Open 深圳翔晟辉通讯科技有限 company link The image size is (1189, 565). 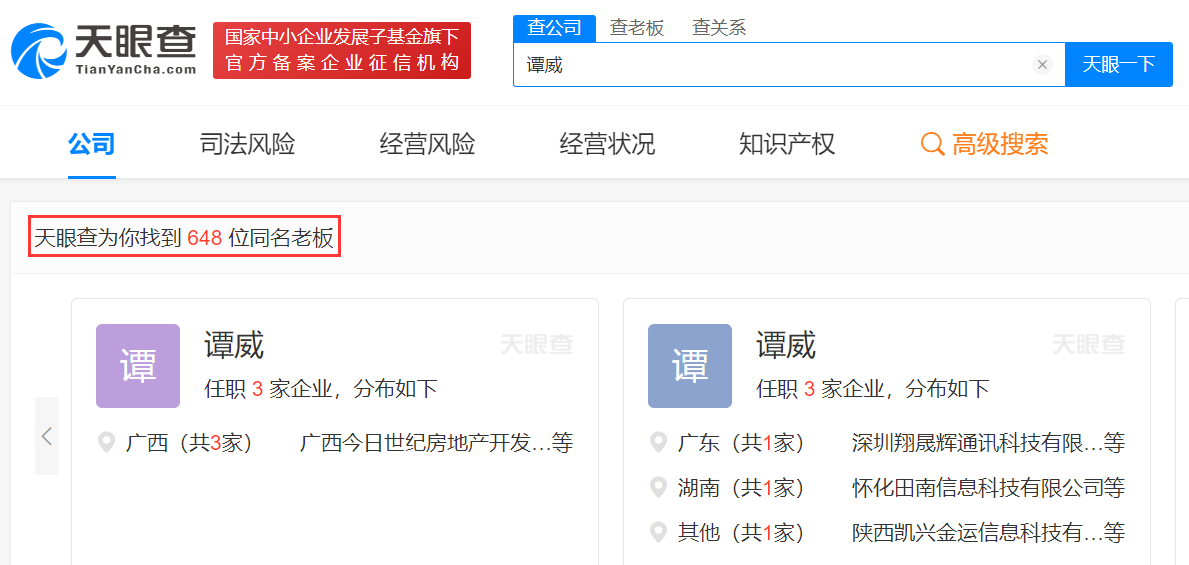tap(988, 443)
